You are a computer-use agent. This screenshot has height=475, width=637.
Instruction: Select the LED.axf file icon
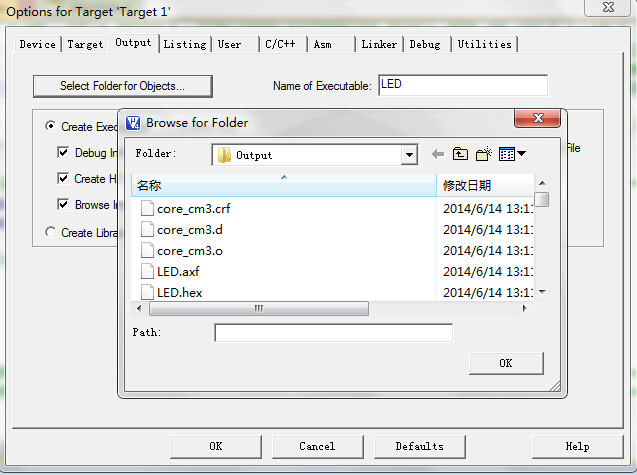tap(147, 271)
